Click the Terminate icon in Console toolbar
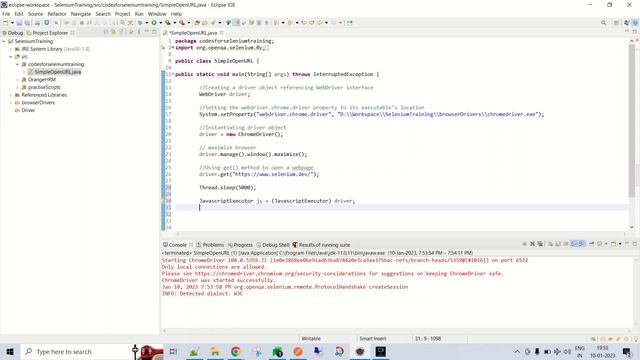Screen dimensions: 640x360 point(524,244)
